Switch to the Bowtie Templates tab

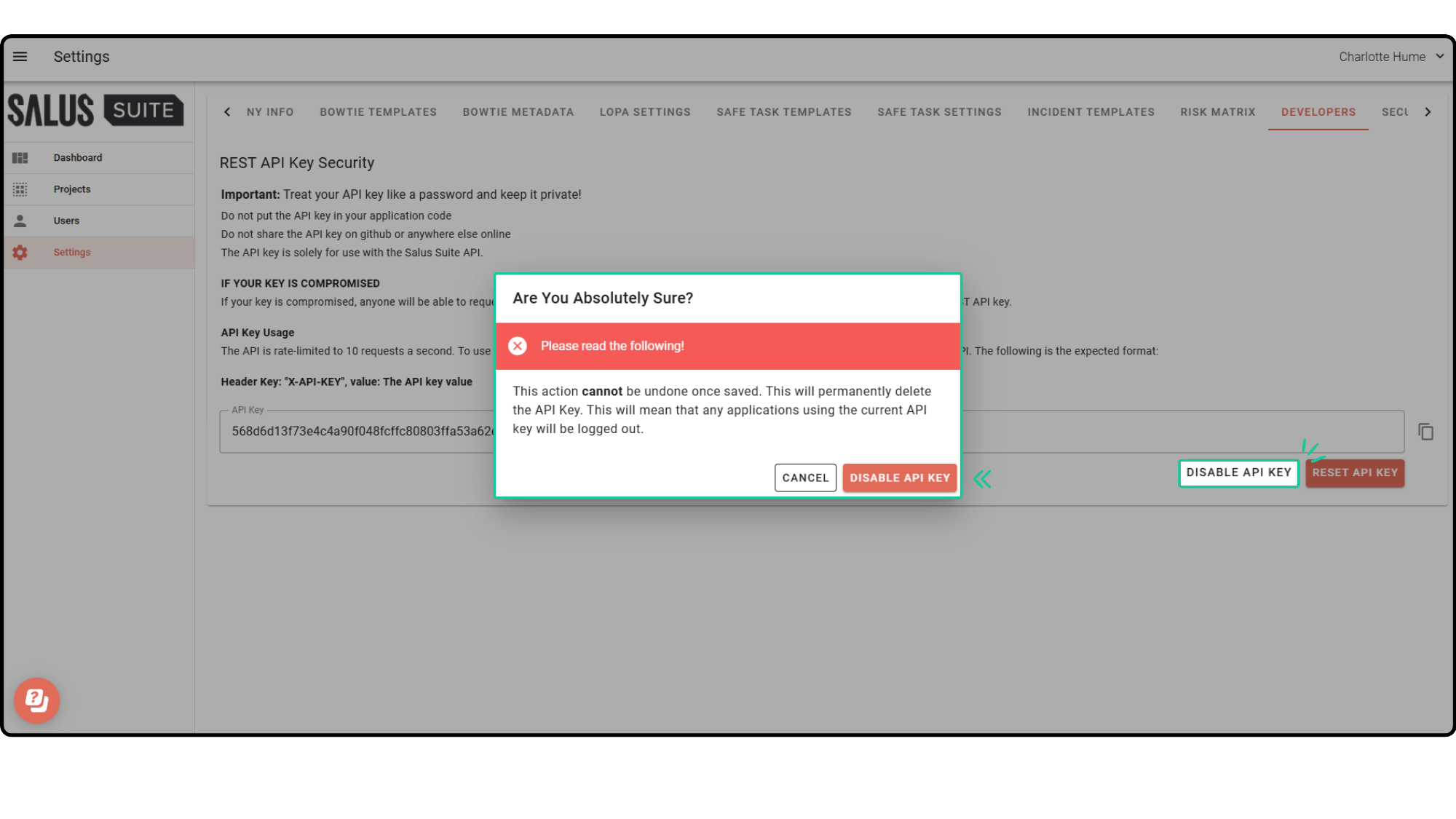point(378,111)
